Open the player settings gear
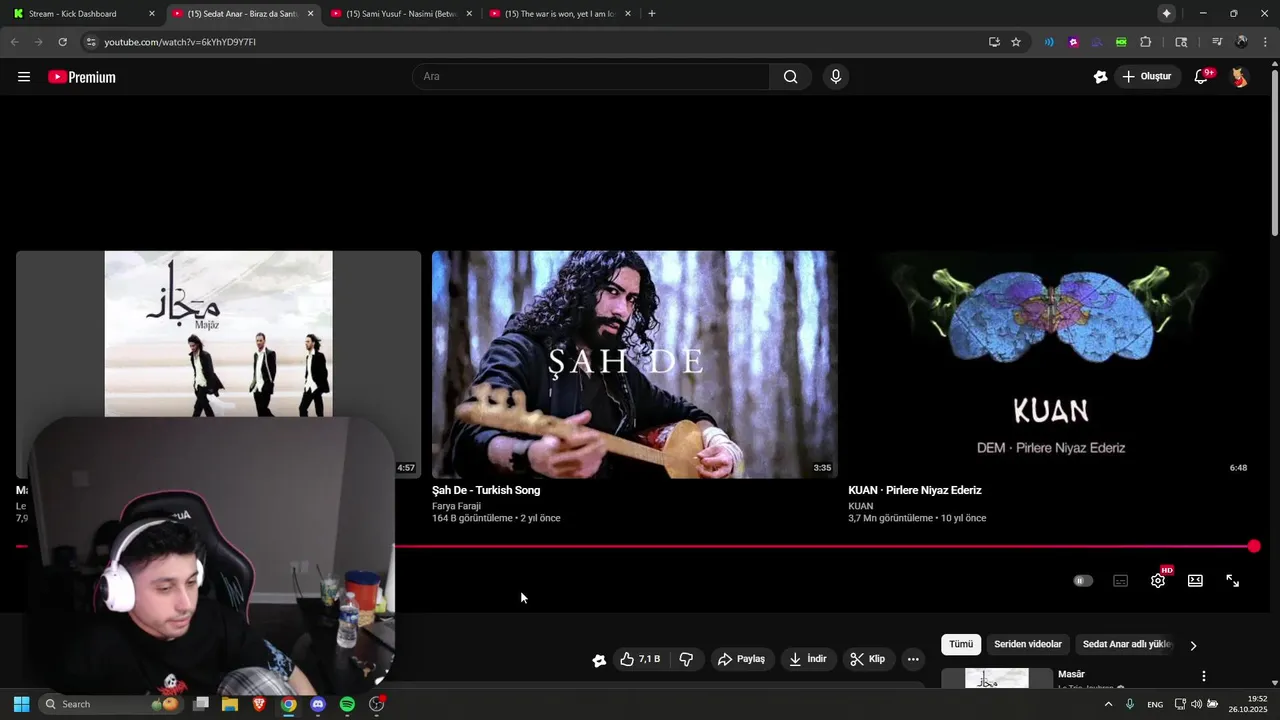 tap(1158, 581)
